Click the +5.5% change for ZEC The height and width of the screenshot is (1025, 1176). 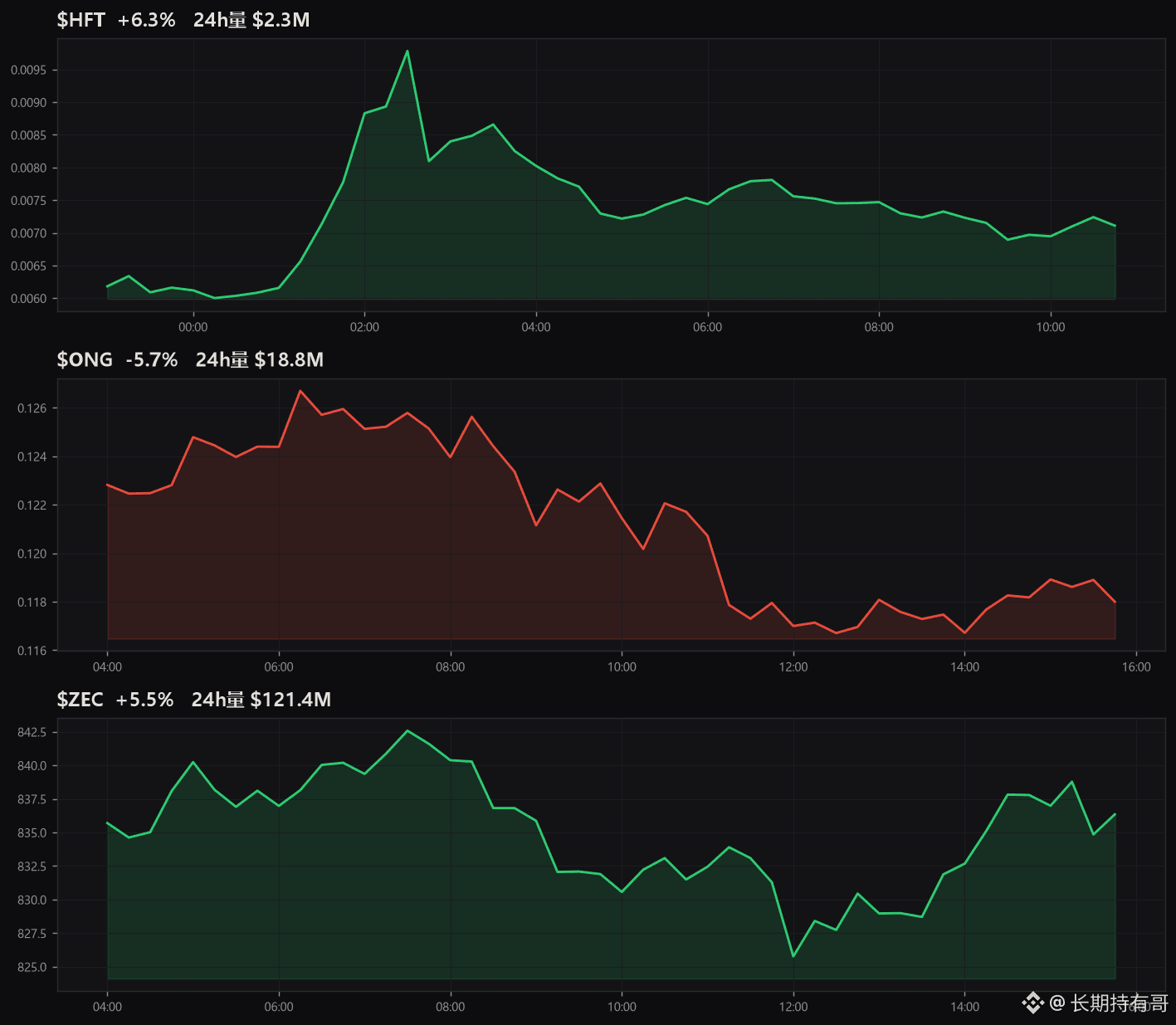point(144,700)
